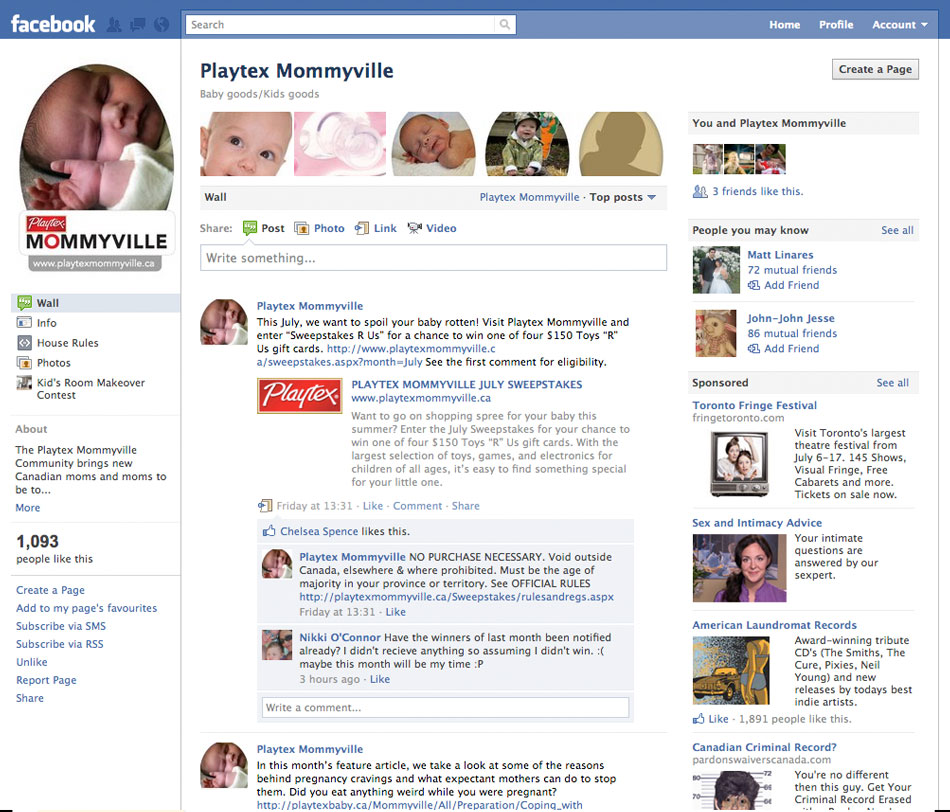Screen dimensions: 950x812
Task: Click the 'Write a comment...' field
Action: 445,707
